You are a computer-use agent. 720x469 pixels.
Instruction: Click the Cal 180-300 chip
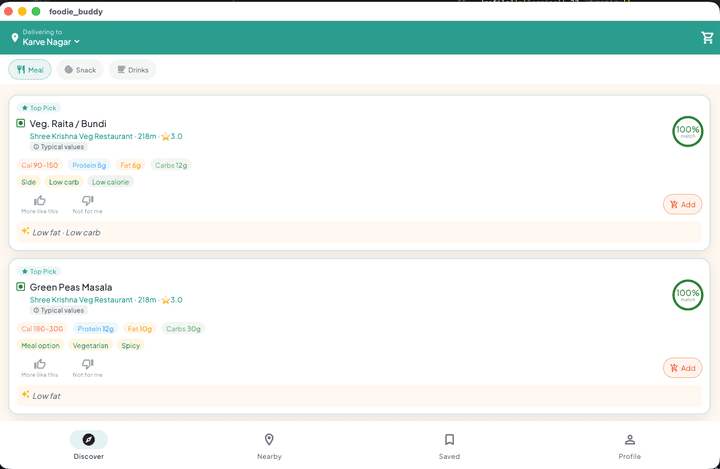click(x=42, y=329)
